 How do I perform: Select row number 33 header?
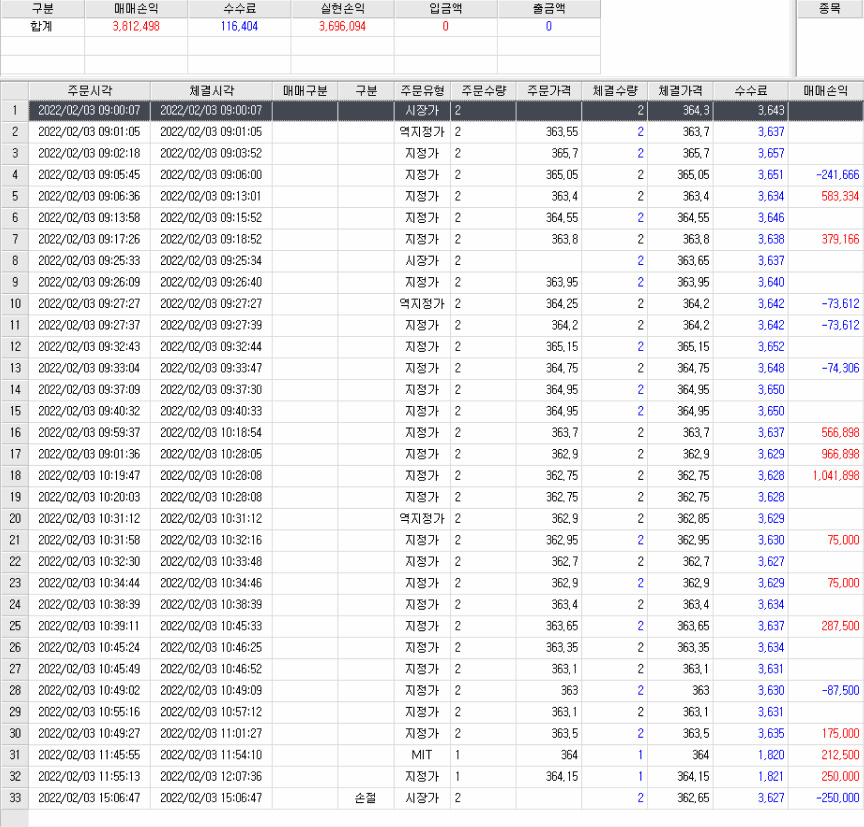15,798
